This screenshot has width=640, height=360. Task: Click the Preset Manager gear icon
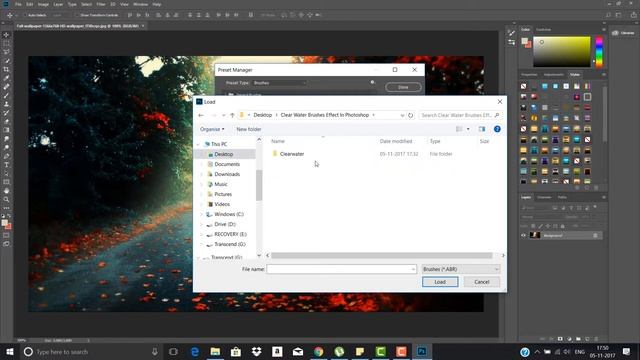(372, 82)
